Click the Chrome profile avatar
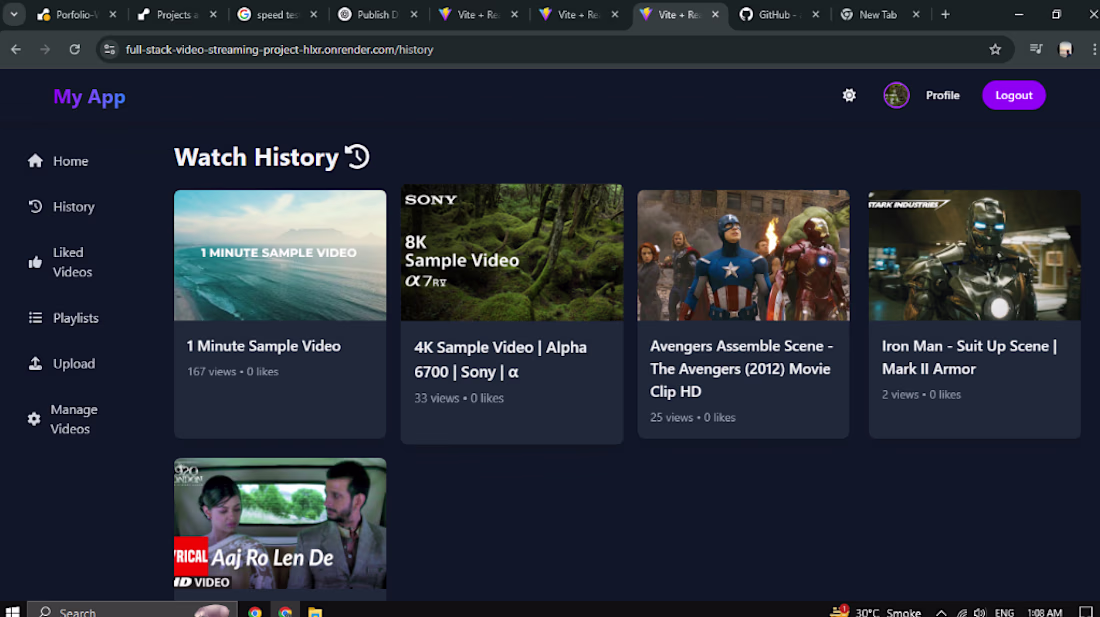This screenshot has width=1100, height=617. point(1065,49)
